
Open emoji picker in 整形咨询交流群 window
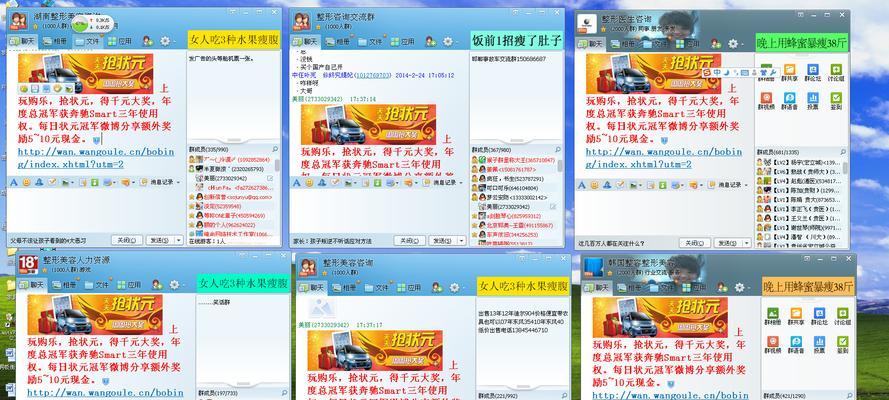point(308,183)
